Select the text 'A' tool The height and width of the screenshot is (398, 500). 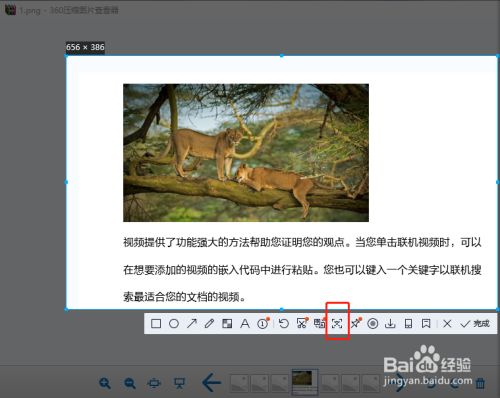point(245,324)
